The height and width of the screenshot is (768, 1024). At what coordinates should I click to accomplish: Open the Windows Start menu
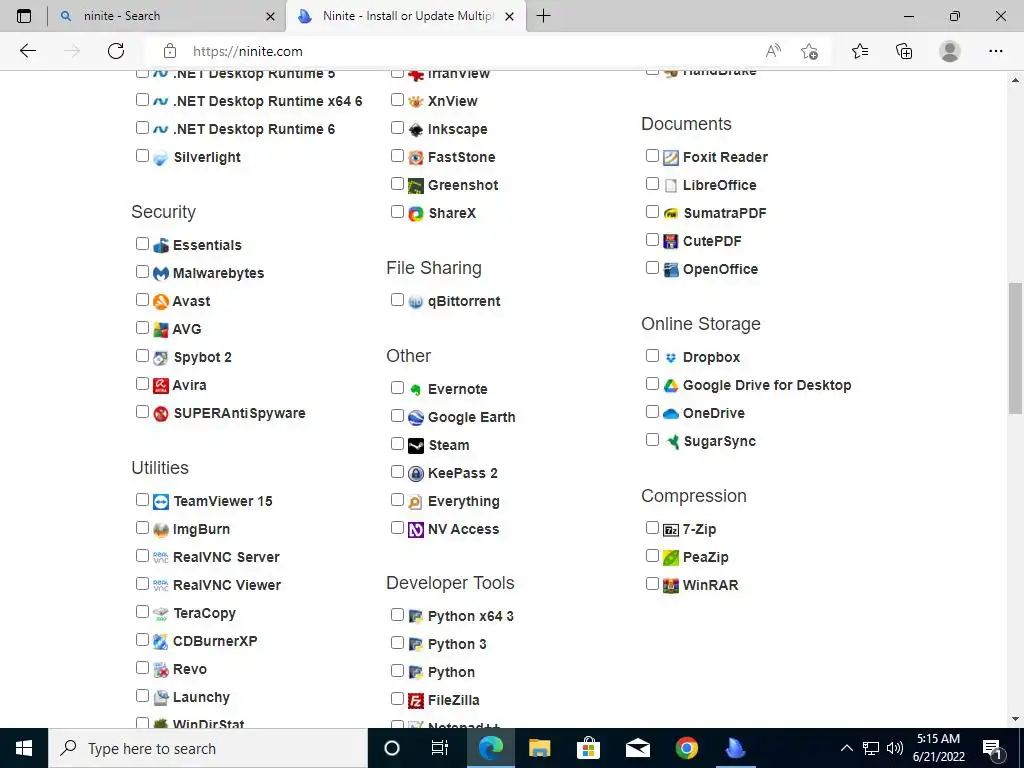pos(24,748)
